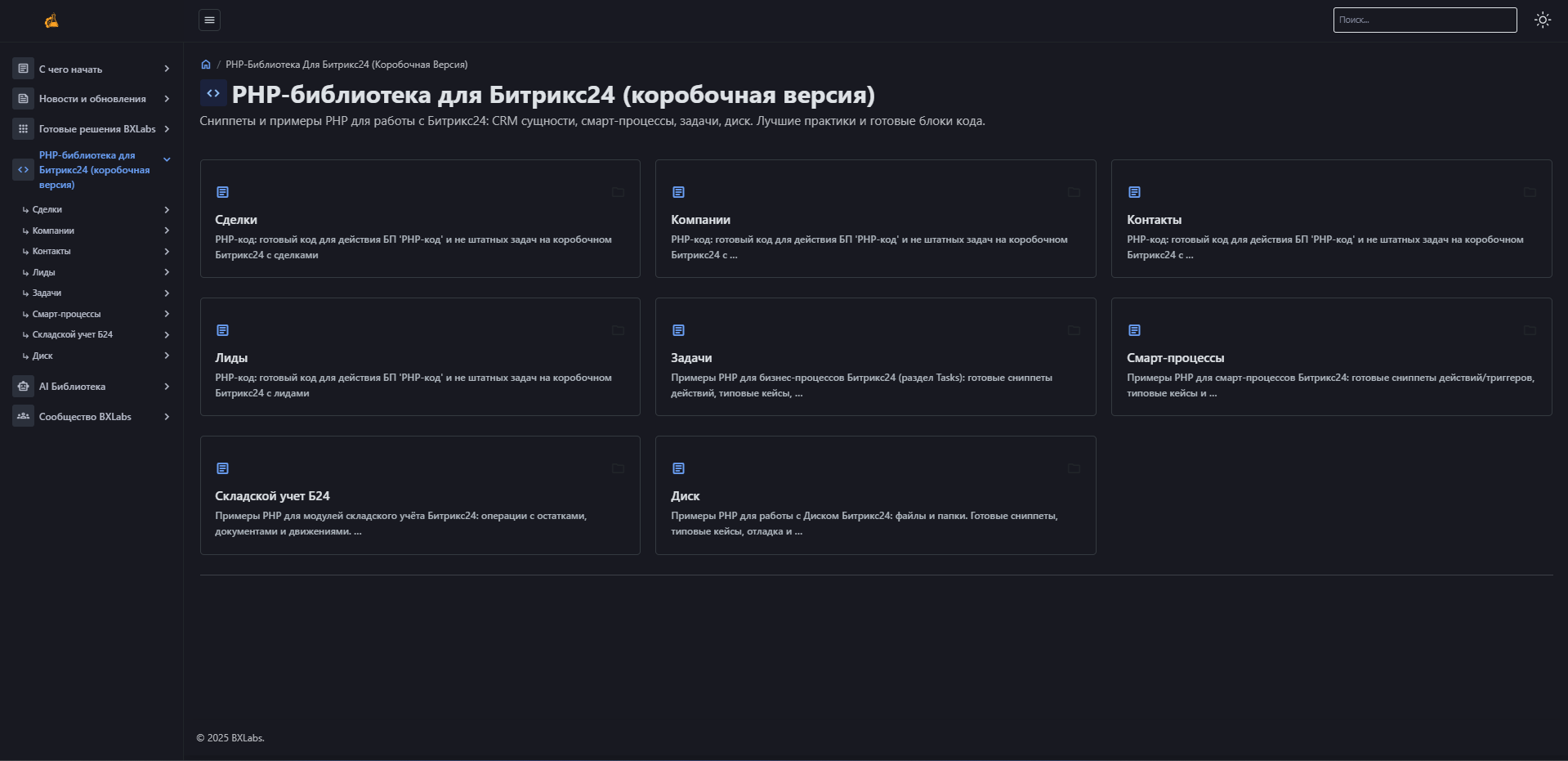Select Задачи in the sidebar tree
Screen dimensions: 1568x761
(x=47, y=293)
